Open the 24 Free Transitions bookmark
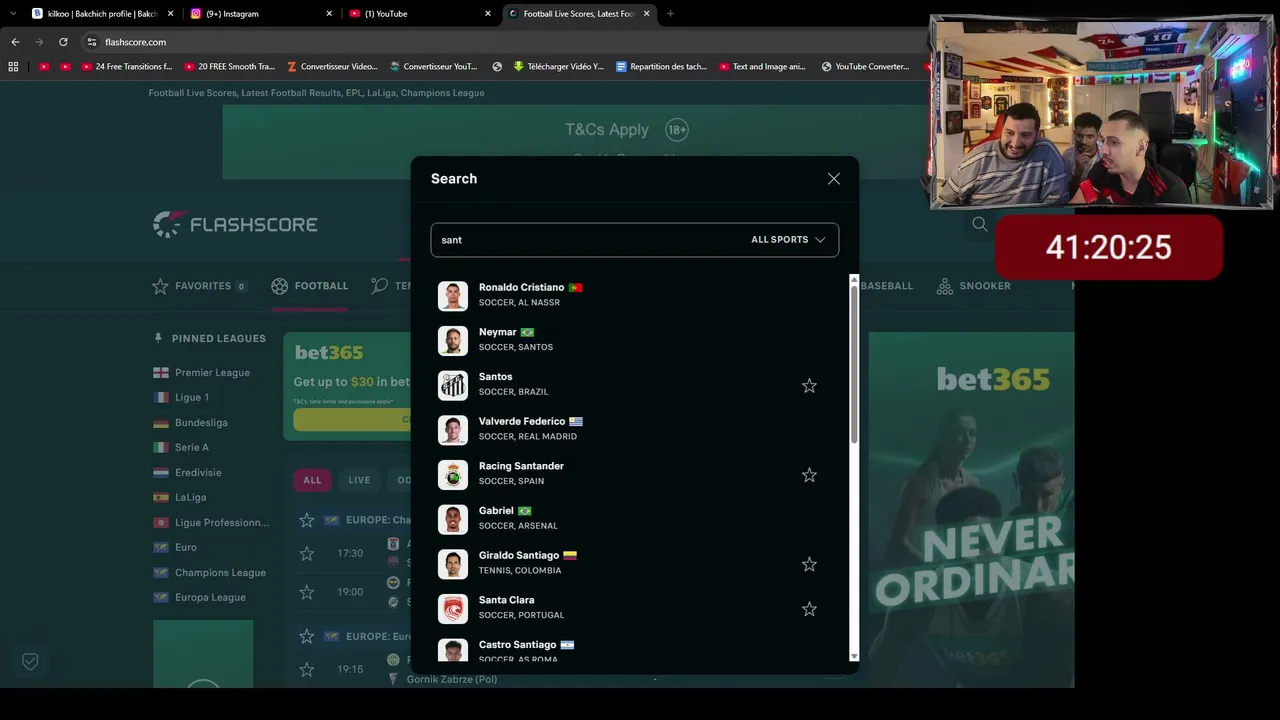 tap(126, 67)
